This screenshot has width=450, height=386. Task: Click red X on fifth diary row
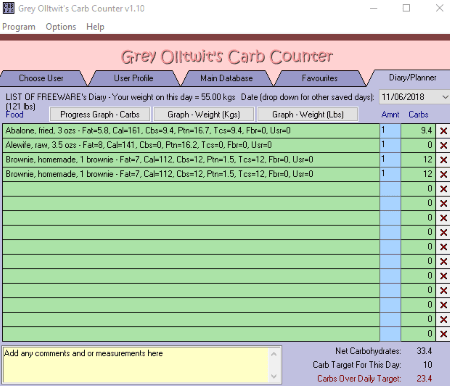coord(443,189)
